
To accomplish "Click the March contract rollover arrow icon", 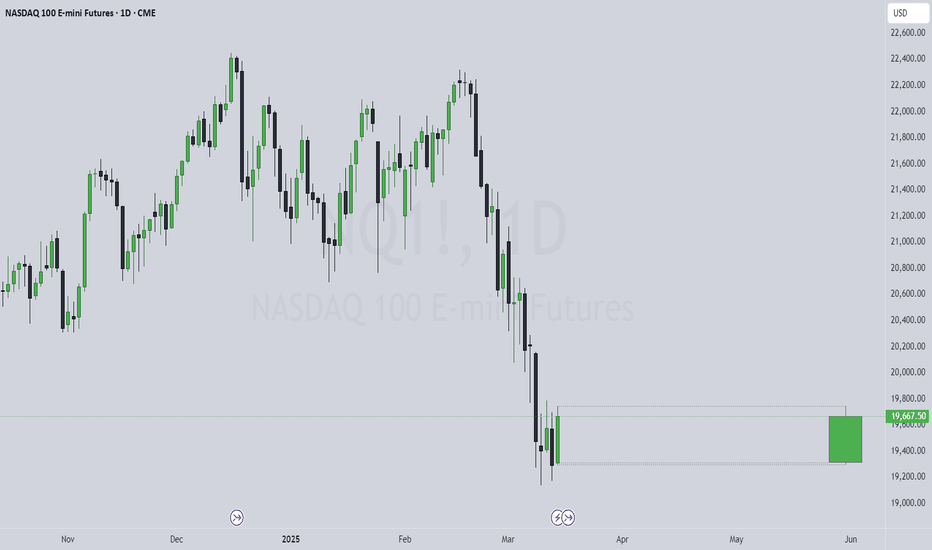I will [x=569, y=517].
